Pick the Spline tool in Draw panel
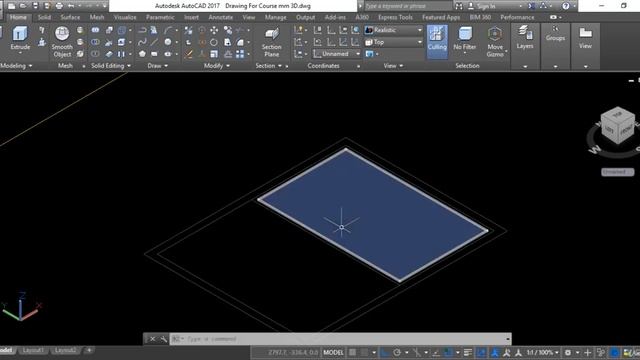Viewport: 640px width, 360px height. pyautogui.click(x=142, y=42)
